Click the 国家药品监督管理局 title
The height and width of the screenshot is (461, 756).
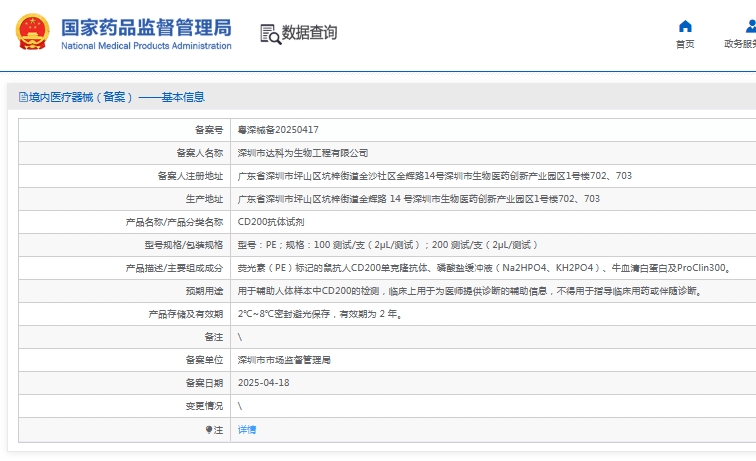[146, 27]
